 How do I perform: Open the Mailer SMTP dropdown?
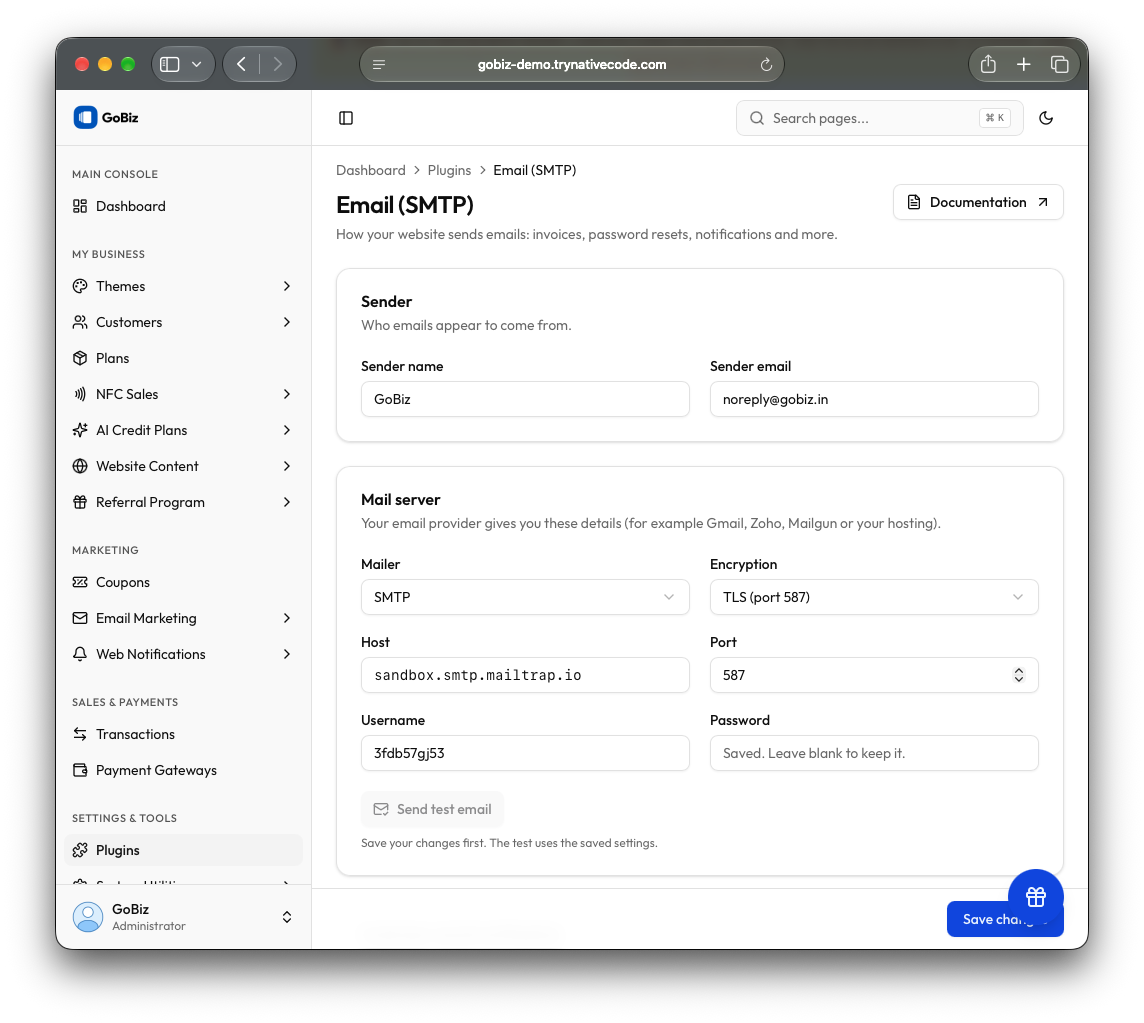(x=525, y=597)
